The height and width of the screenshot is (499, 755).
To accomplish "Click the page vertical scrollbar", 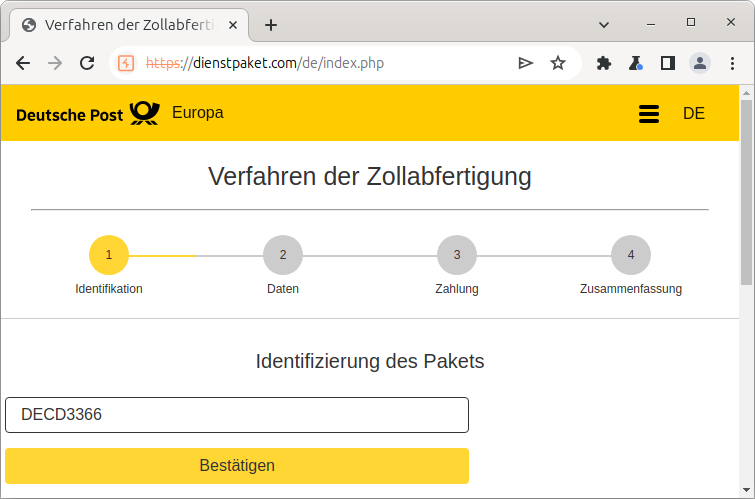I will pyautogui.click(x=746, y=190).
